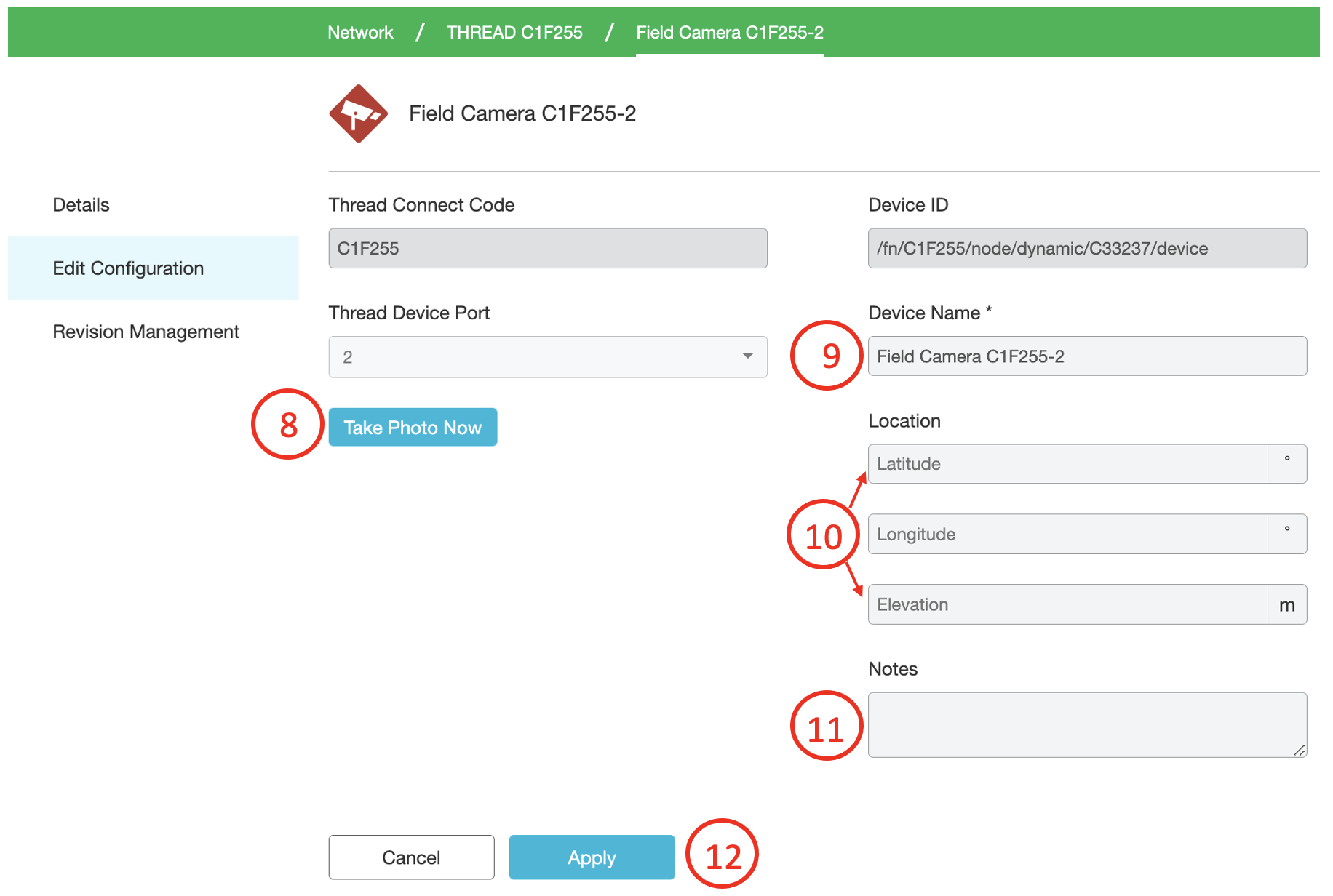Image resolution: width=1333 pixels, height=896 pixels.
Task: Click the Device Name input field
Action: click(1087, 356)
